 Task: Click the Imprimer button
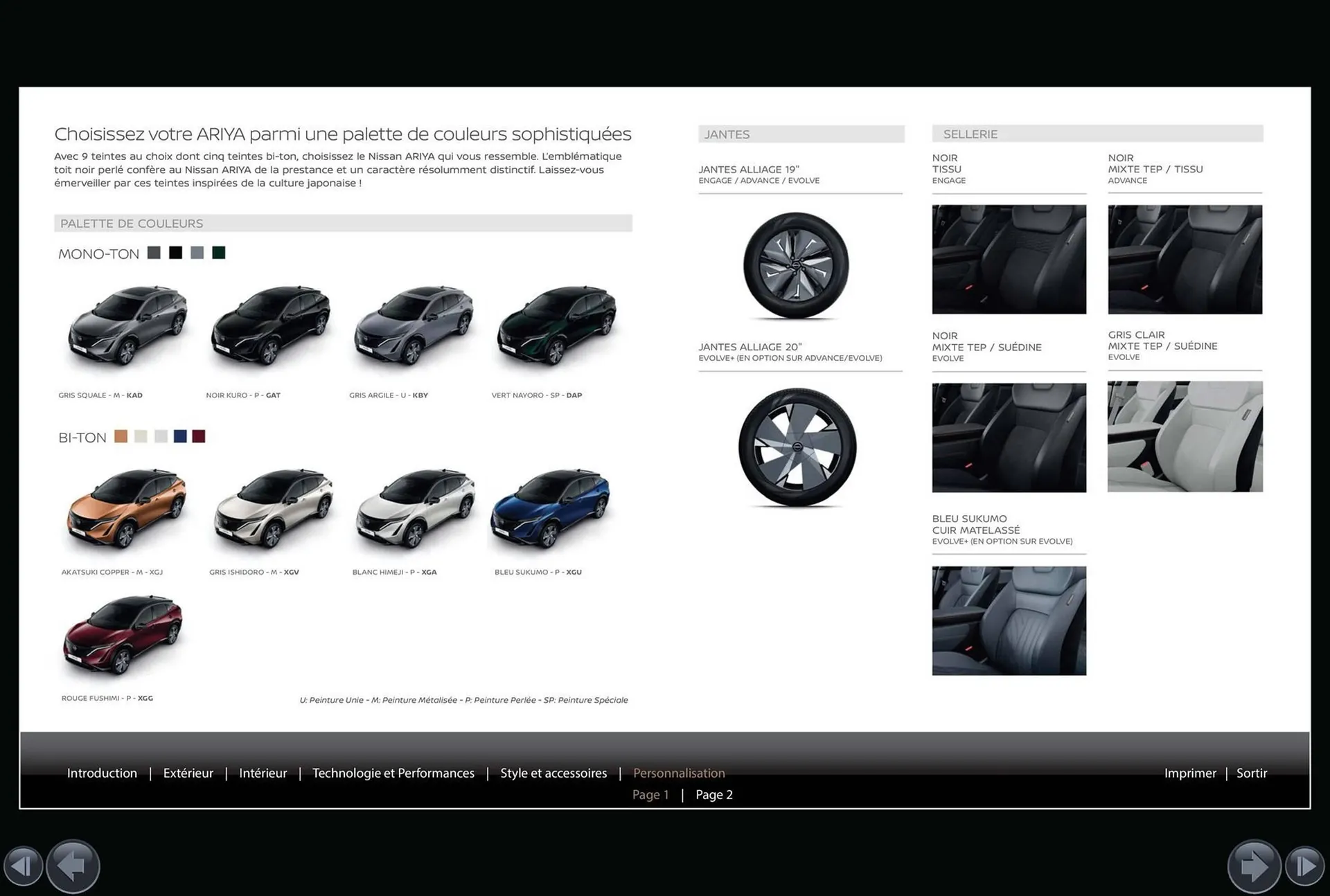point(1190,773)
